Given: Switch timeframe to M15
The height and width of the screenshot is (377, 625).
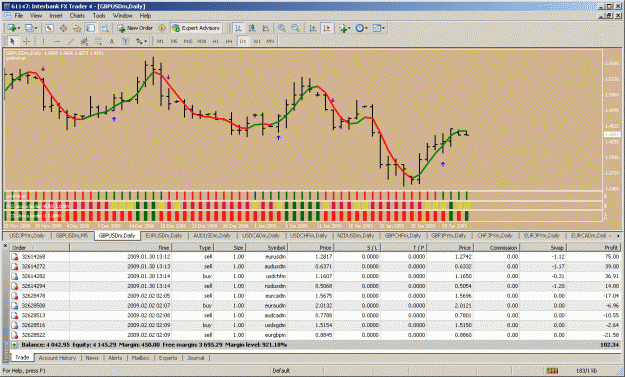Looking at the screenshot, I should pos(188,41).
